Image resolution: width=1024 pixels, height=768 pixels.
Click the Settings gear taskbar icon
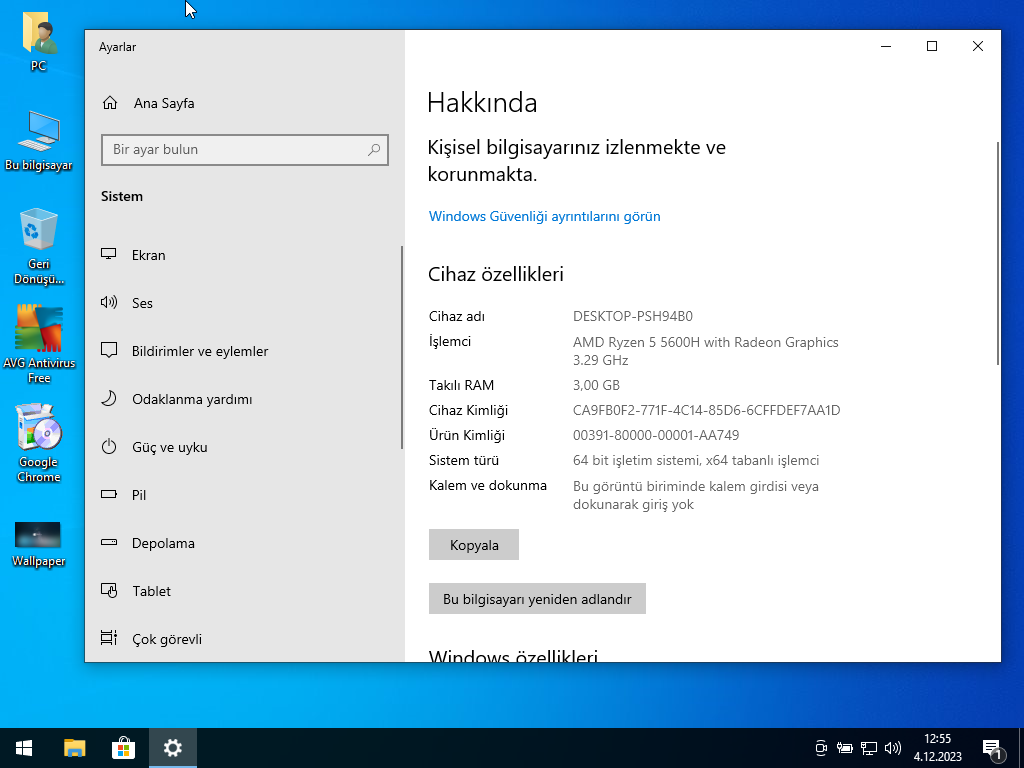click(172, 748)
